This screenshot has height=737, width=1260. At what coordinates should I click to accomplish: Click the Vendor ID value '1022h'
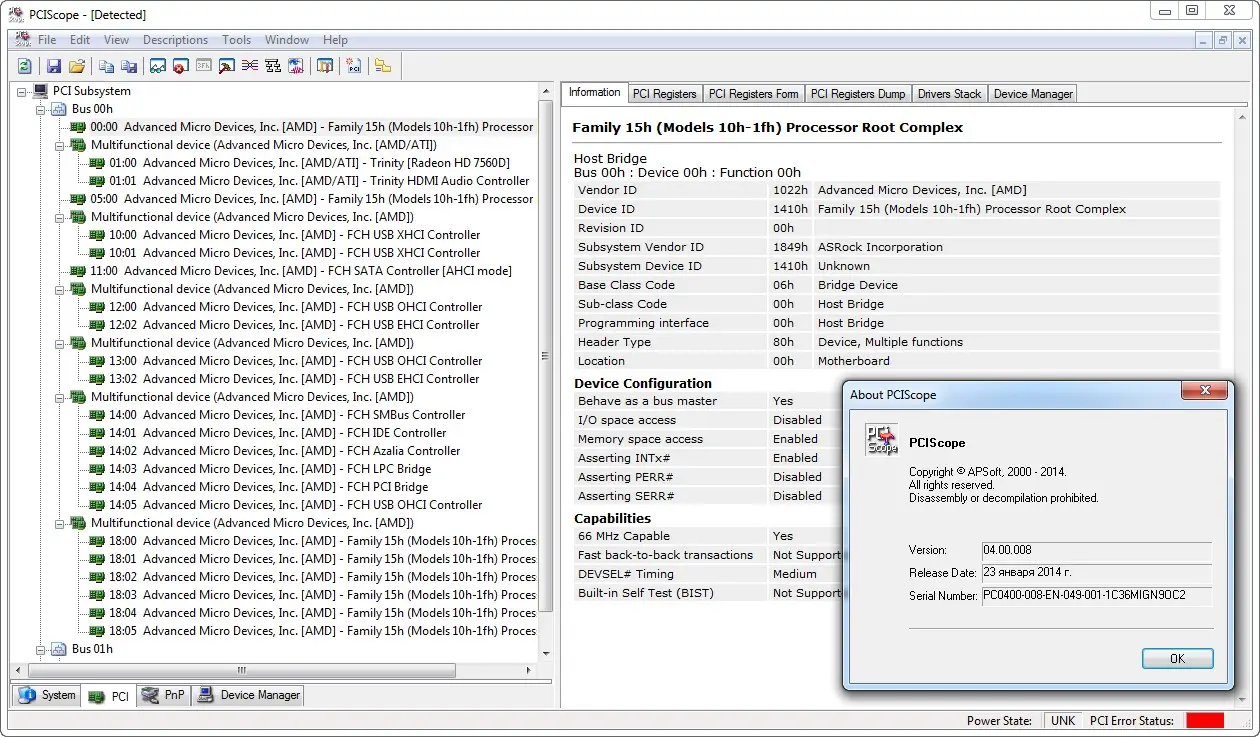[x=790, y=190]
